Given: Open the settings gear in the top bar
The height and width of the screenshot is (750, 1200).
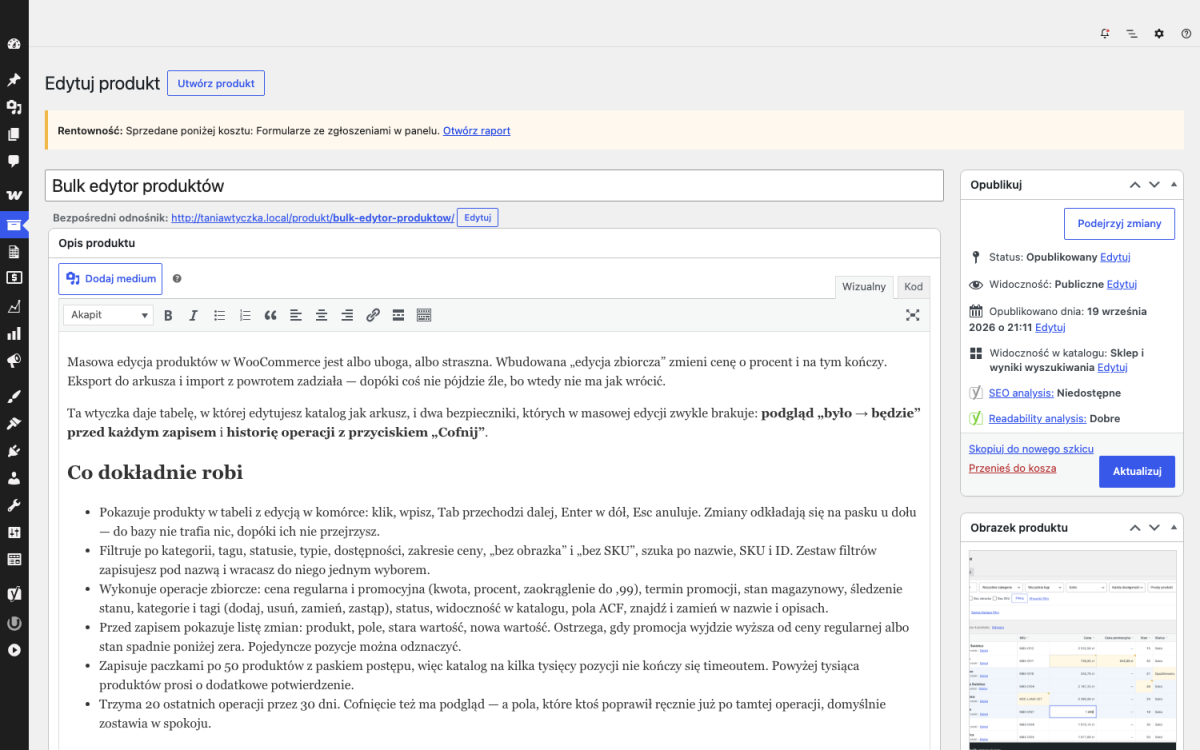Looking at the screenshot, I should coord(1159,33).
